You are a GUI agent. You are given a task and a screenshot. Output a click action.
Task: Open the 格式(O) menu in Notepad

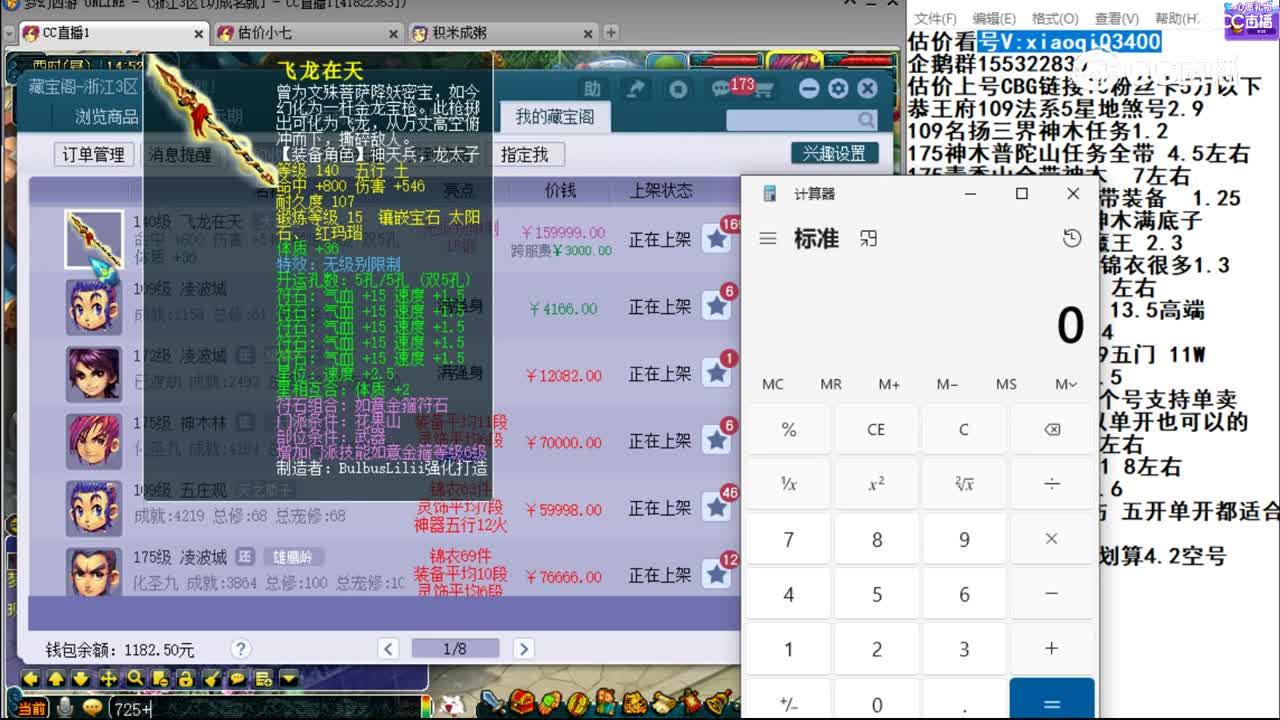click(x=1055, y=18)
